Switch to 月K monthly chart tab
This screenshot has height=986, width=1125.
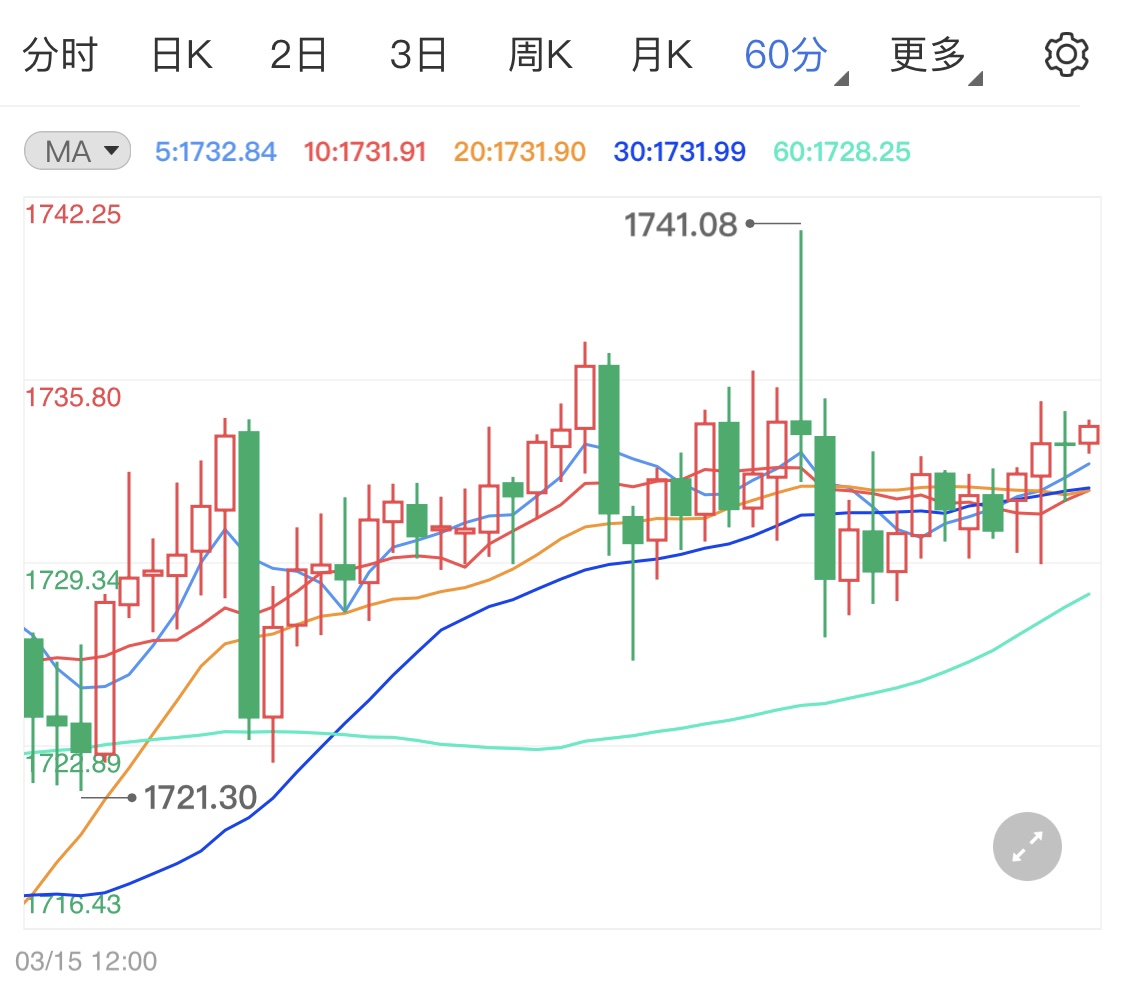point(662,55)
